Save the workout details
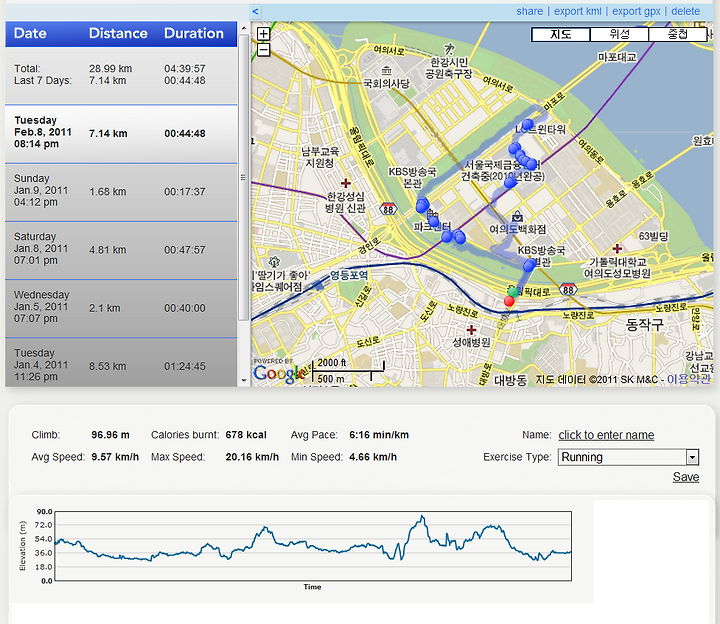720x624 pixels. [686, 477]
